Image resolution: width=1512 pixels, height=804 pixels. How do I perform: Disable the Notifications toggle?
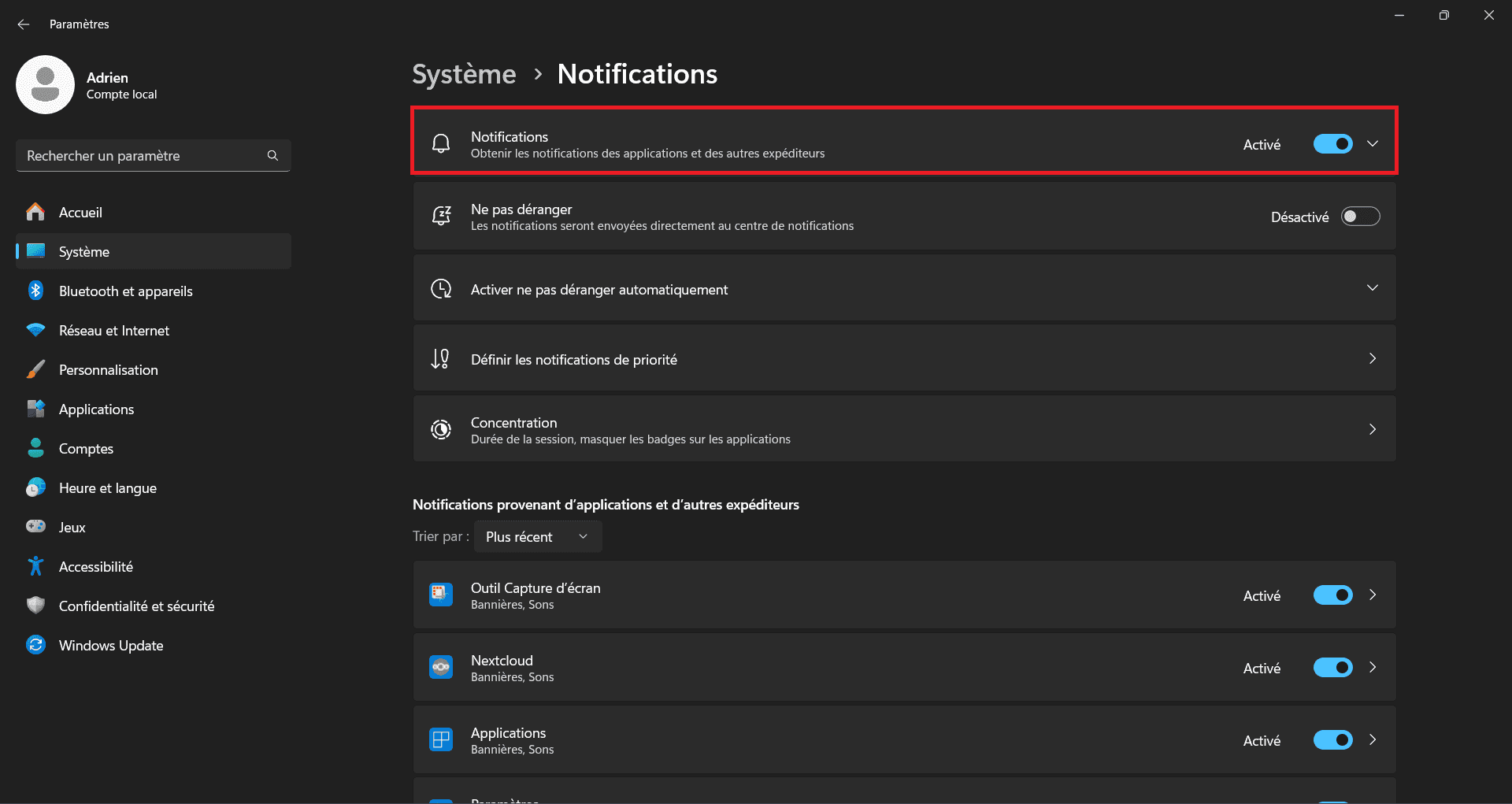(1332, 143)
